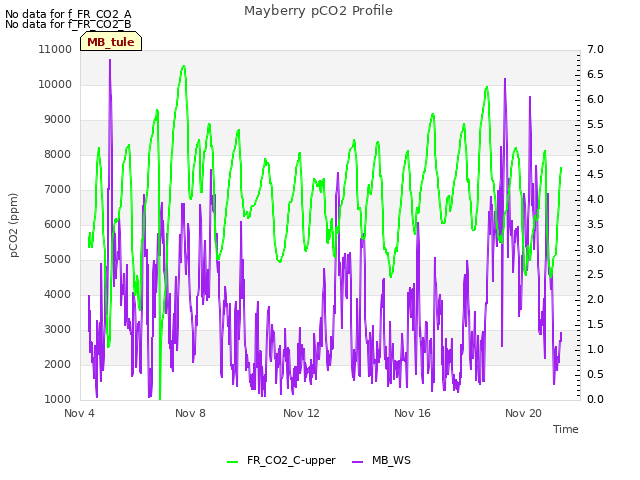Click the 4.5 right axis value

pos(595,174)
